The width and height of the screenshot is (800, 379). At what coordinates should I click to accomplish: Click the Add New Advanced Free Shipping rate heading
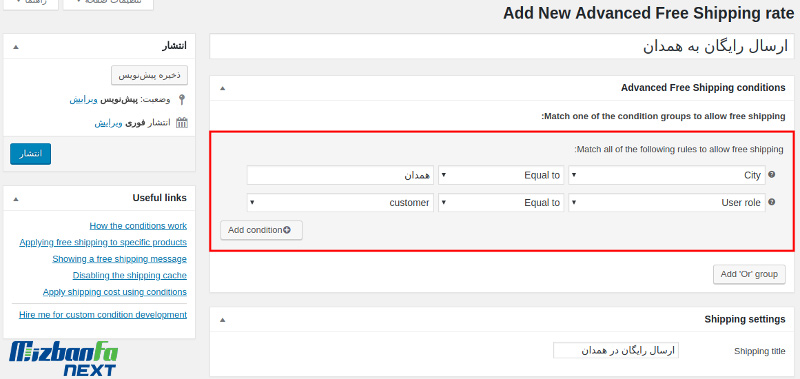pyautogui.click(x=648, y=13)
